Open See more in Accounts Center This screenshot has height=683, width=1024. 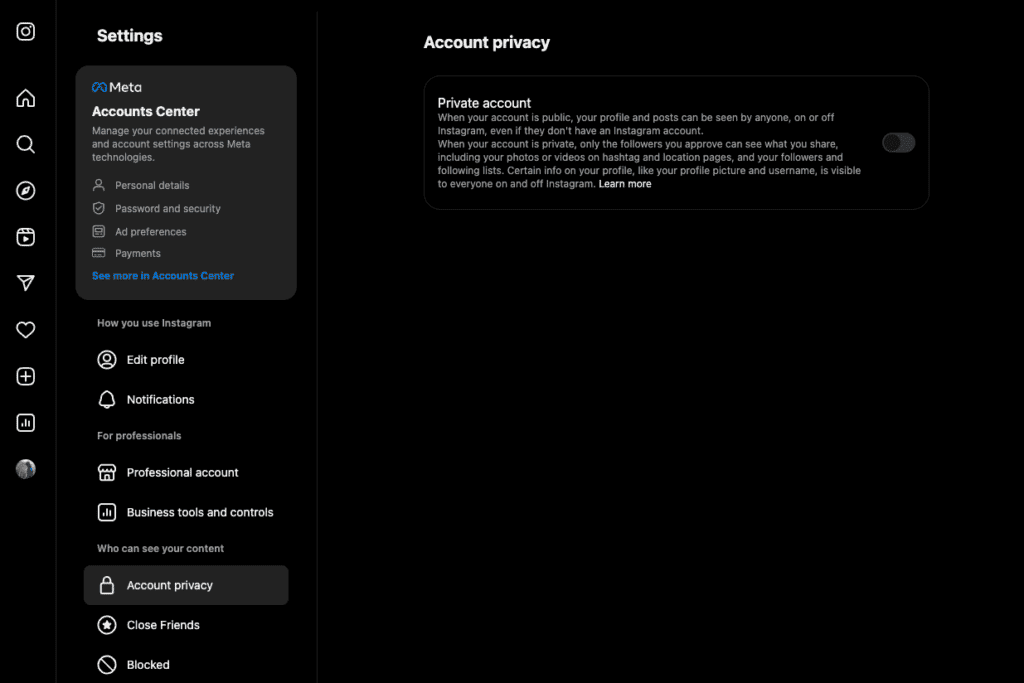[x=163, y=276]
